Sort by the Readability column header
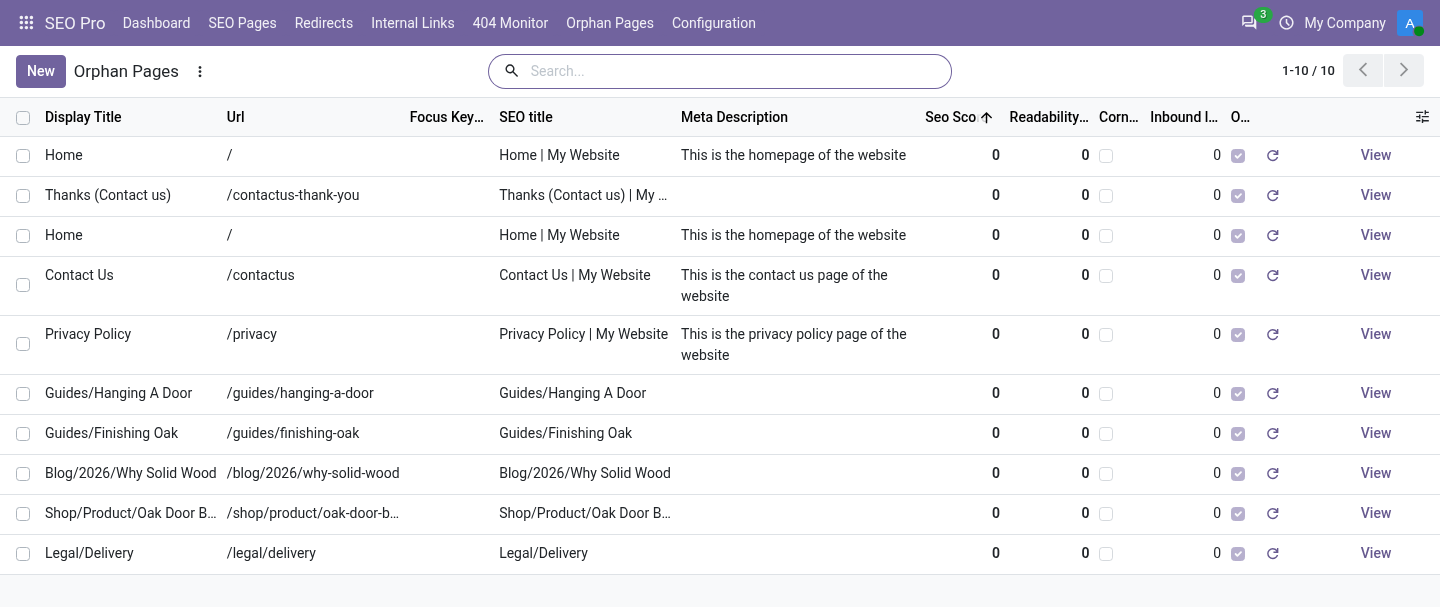The height and width of the screenshot is (607, 1440). point(1049,117)
